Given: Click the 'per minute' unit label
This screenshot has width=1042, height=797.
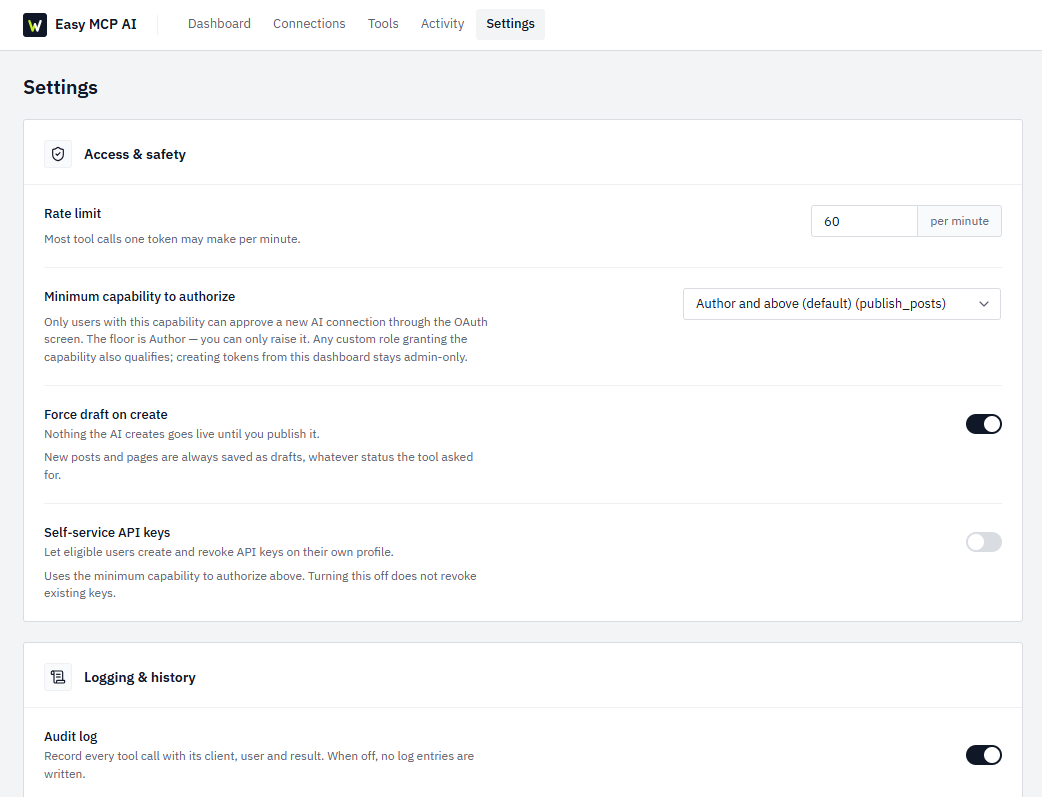Looking at the screenshot, I should pyautogui.click(x=959, y=221).
